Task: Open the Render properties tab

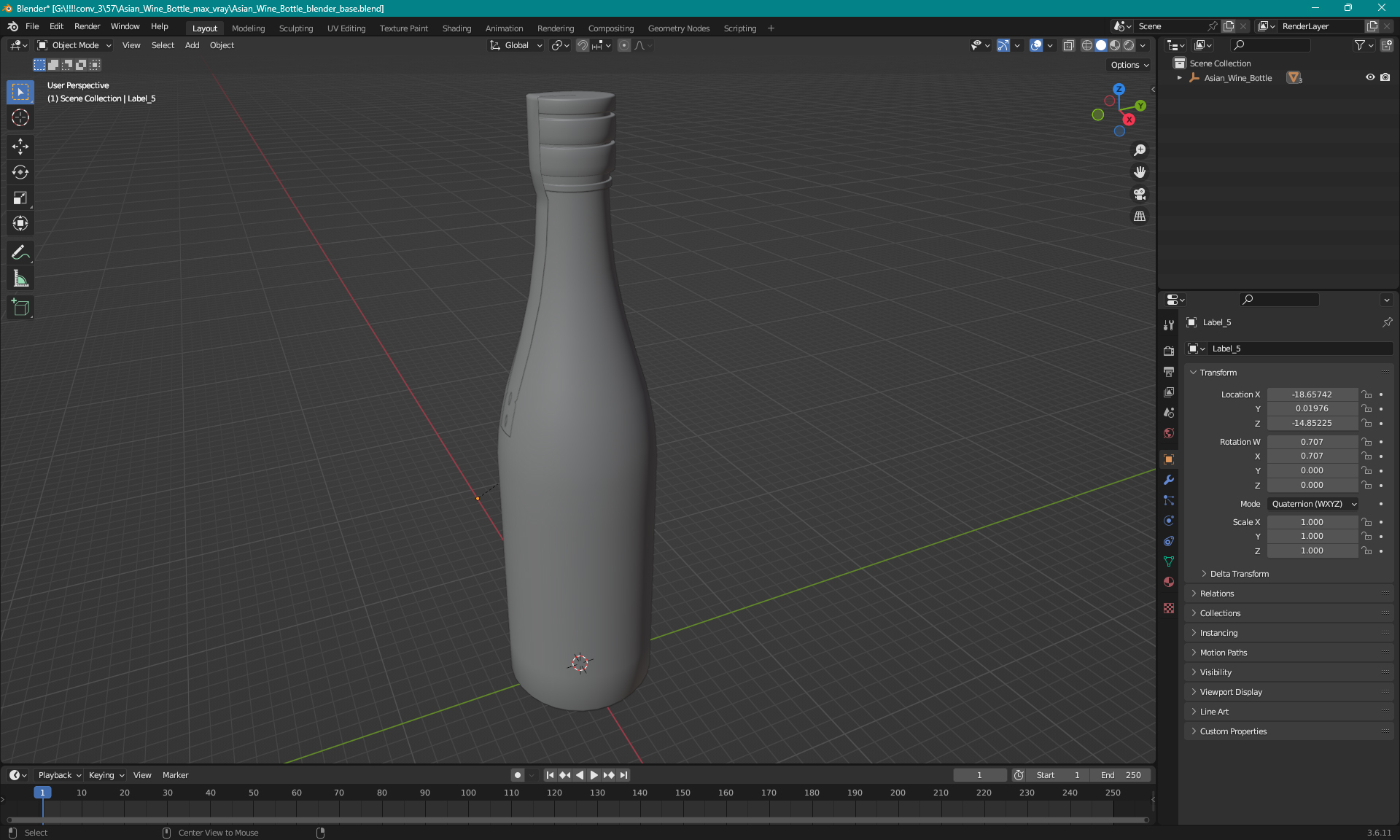Action: point(1169,351)
